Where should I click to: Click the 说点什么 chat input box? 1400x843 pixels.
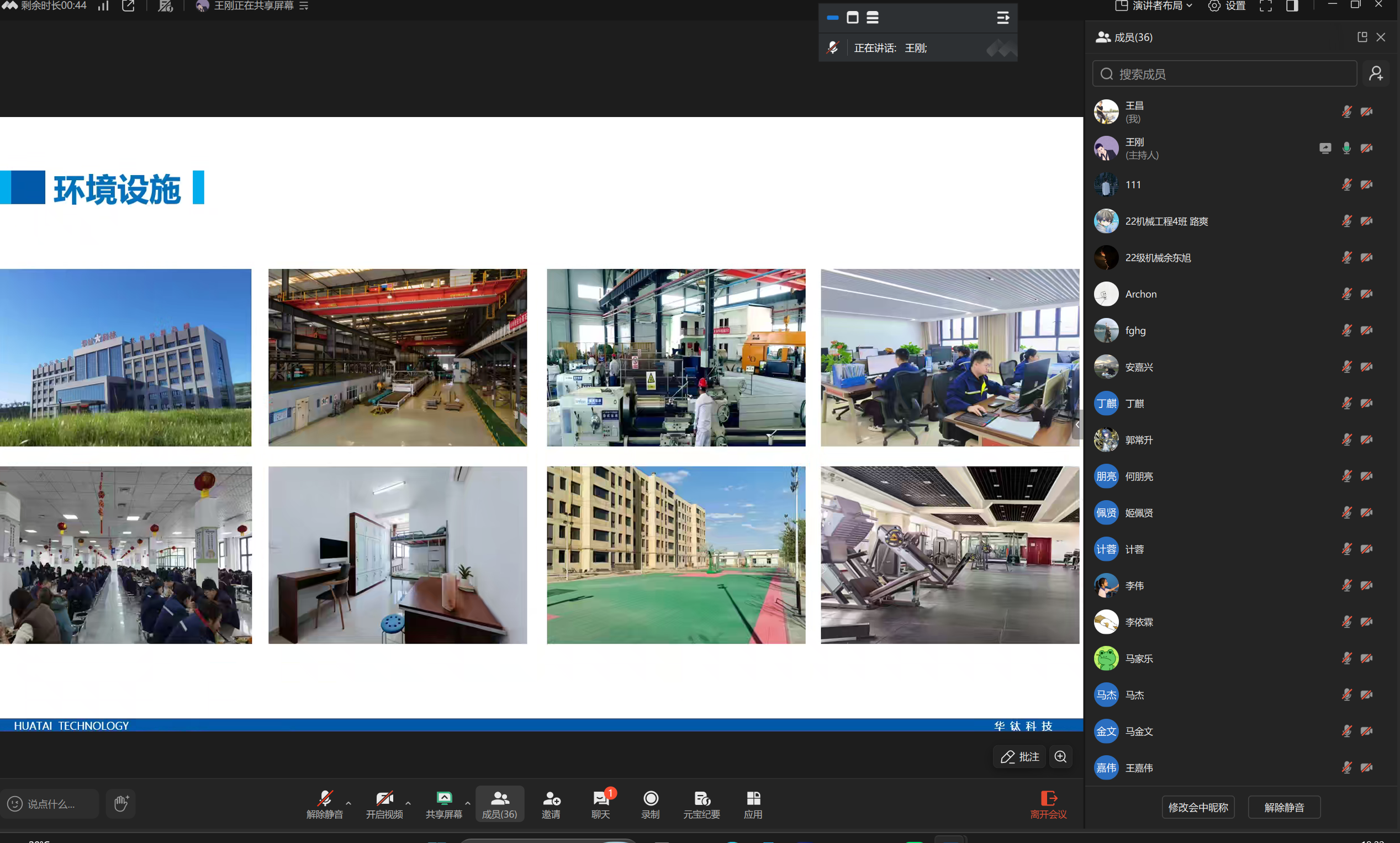50,804
